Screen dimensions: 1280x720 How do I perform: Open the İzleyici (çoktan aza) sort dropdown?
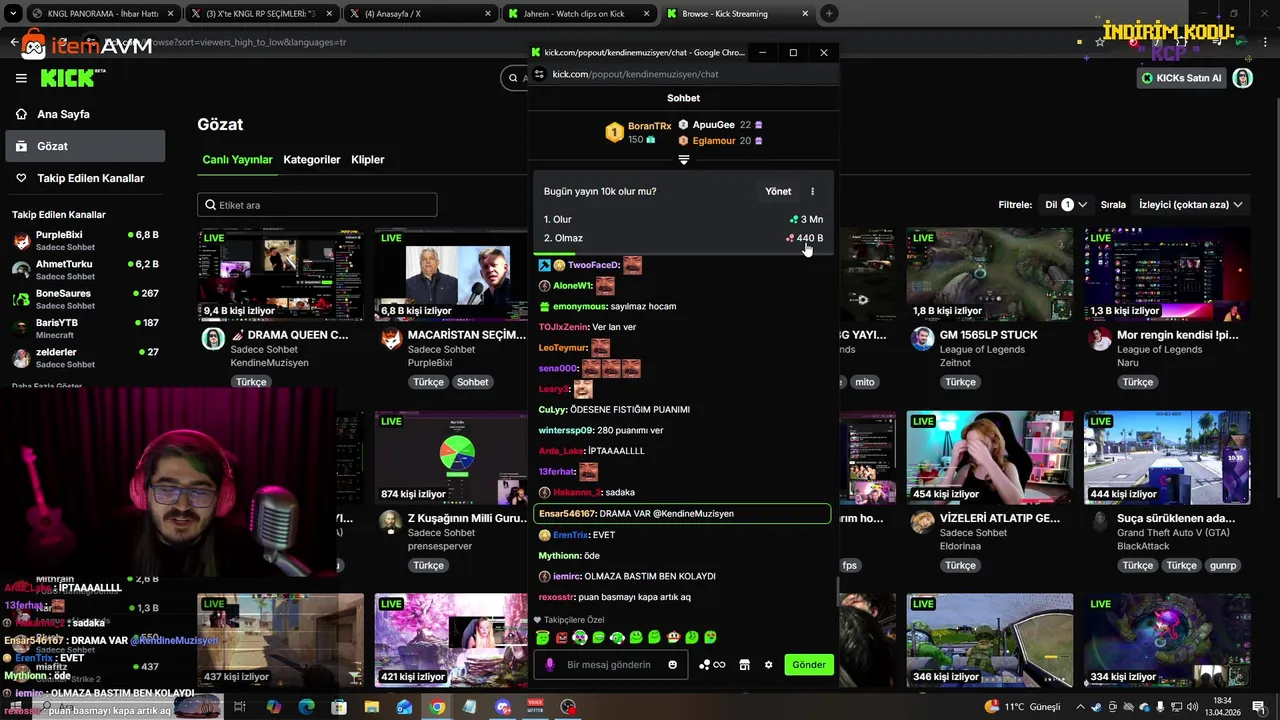[x=1191, y=205]
